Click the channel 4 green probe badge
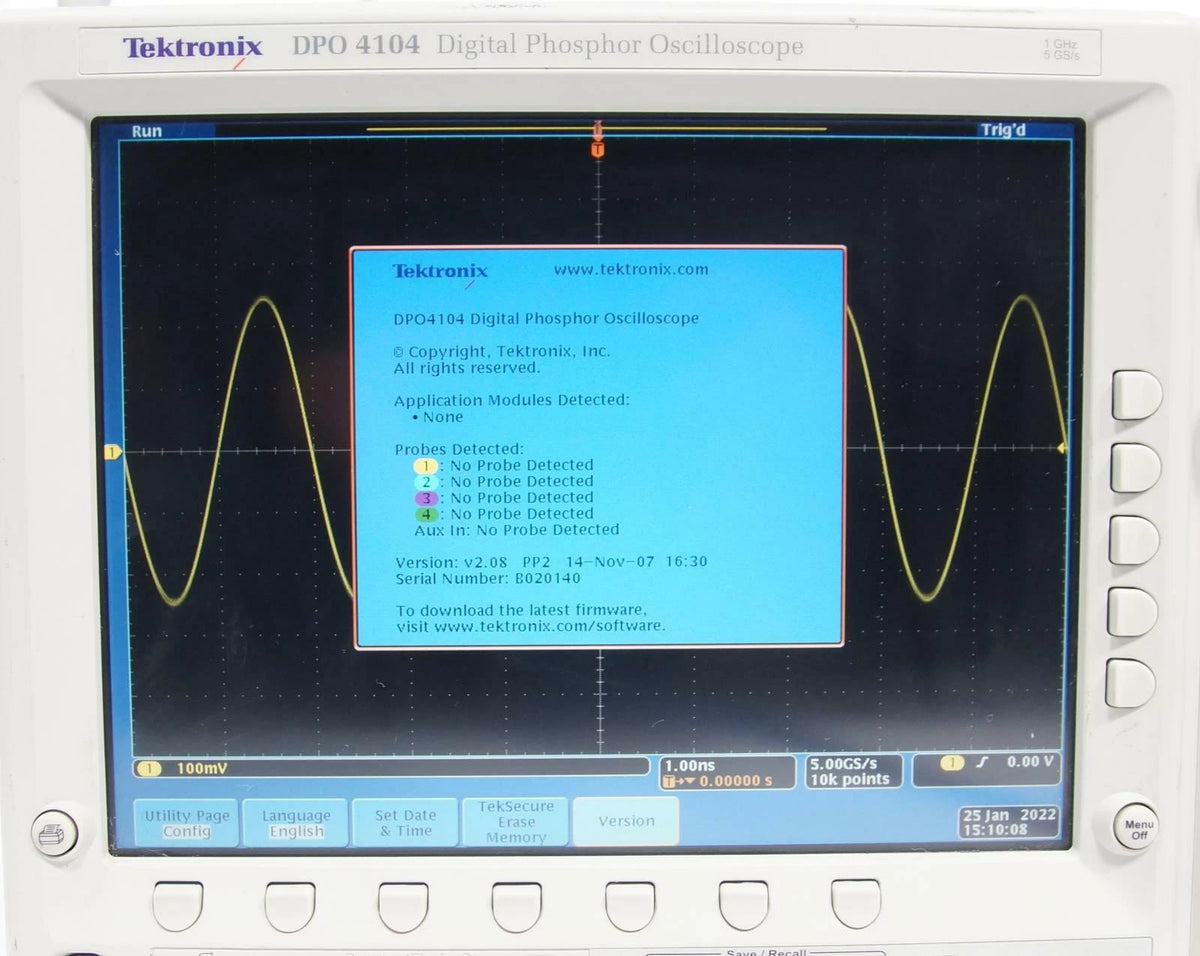 426,514
